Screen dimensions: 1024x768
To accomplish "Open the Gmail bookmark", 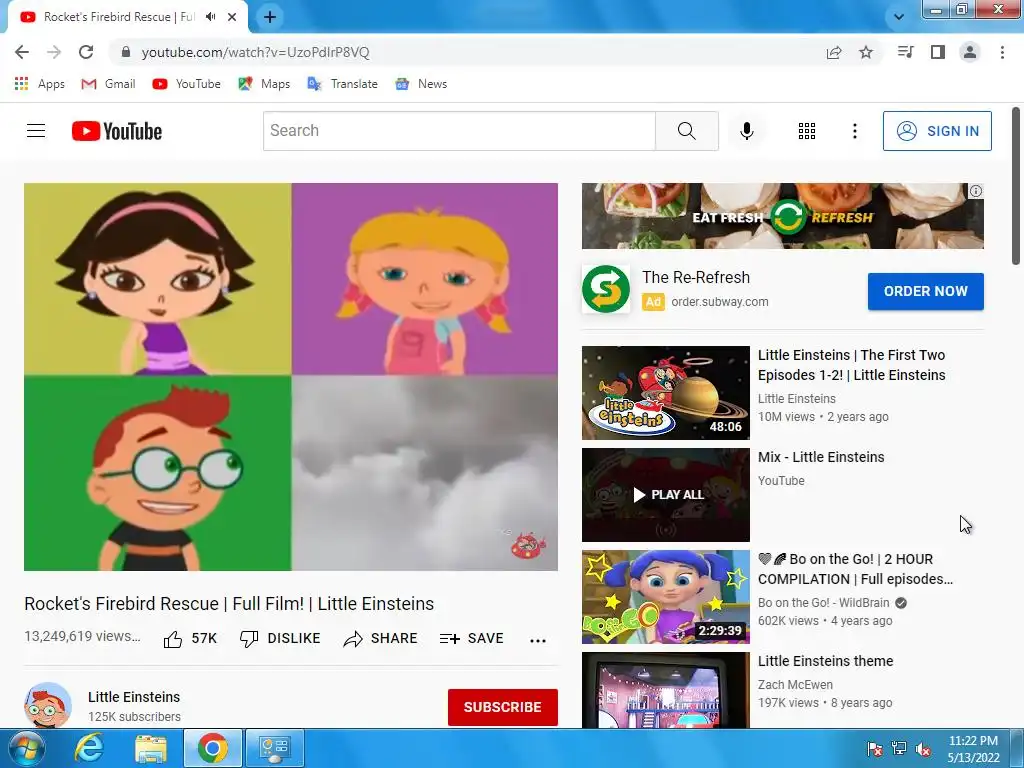I will point(108,84).
